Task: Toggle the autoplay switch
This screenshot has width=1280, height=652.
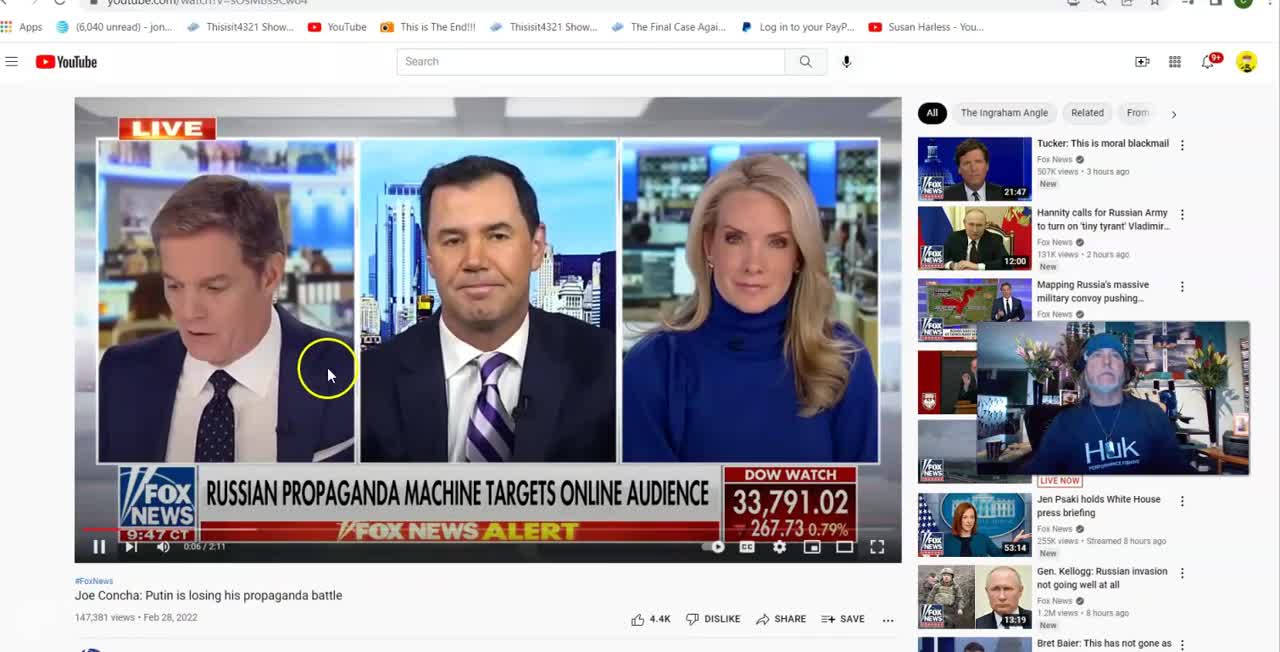Action: pyautogui.click(x=713, y=547)
